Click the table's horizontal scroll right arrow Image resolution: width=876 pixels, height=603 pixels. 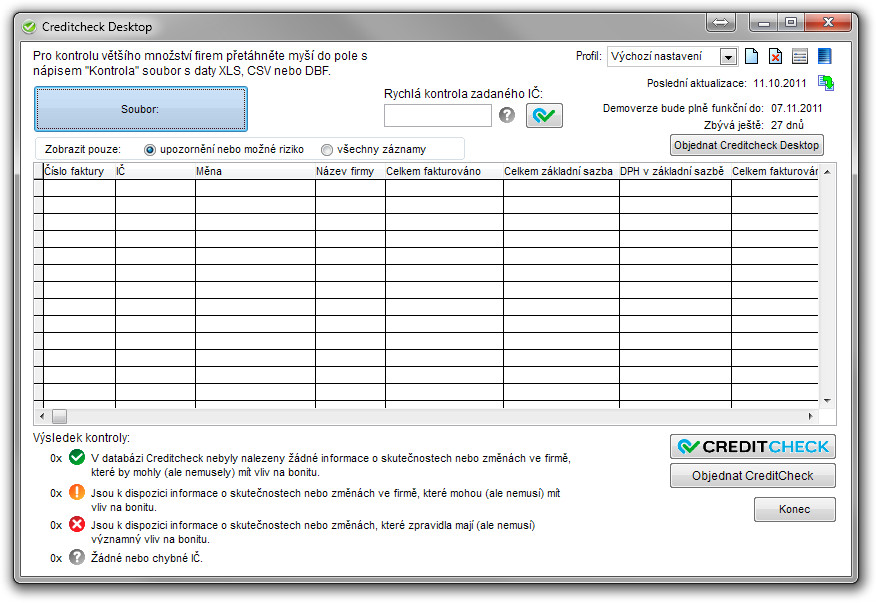811,416
